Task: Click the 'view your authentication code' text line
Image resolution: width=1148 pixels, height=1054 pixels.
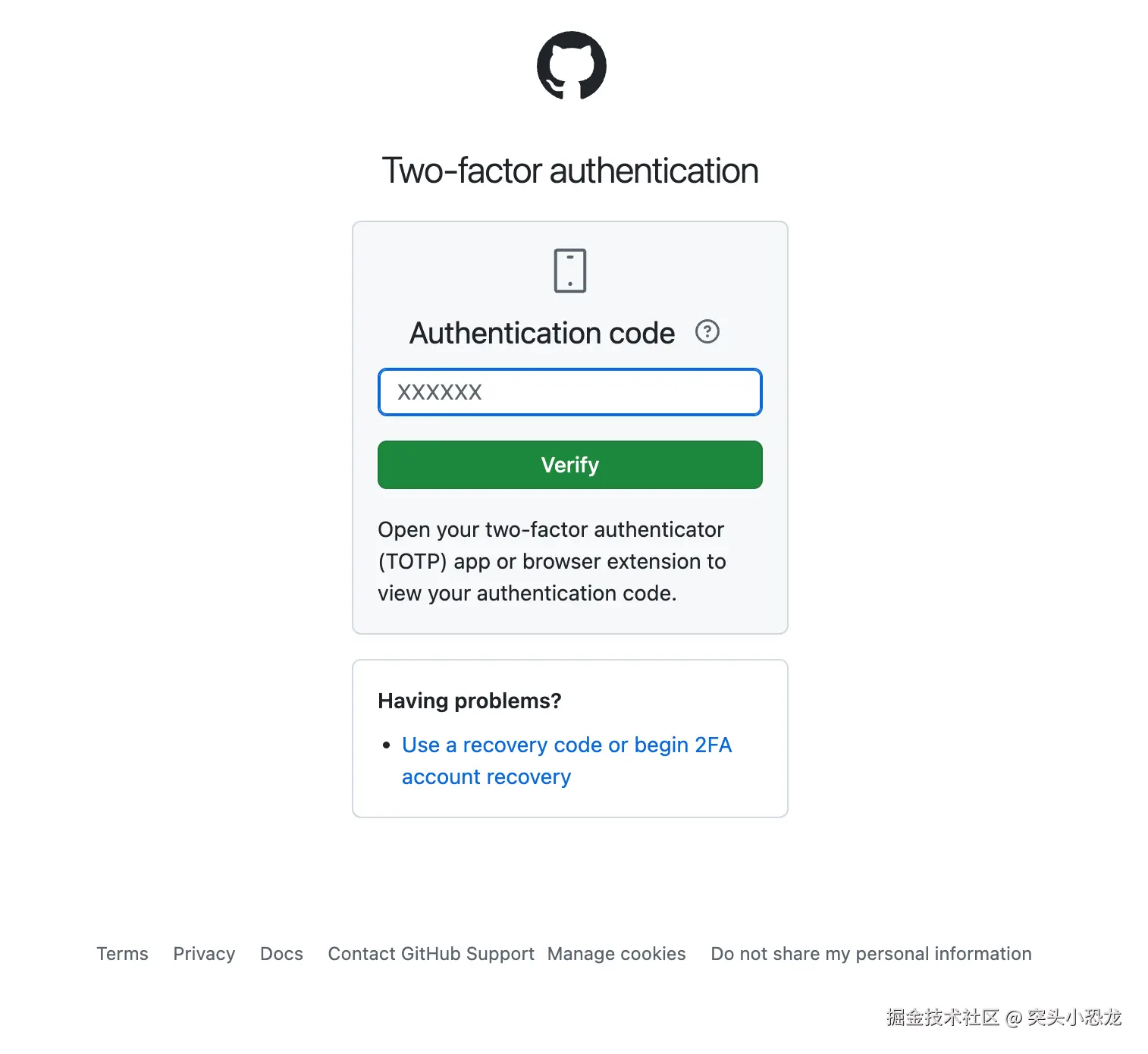Action: pos(527,593)
